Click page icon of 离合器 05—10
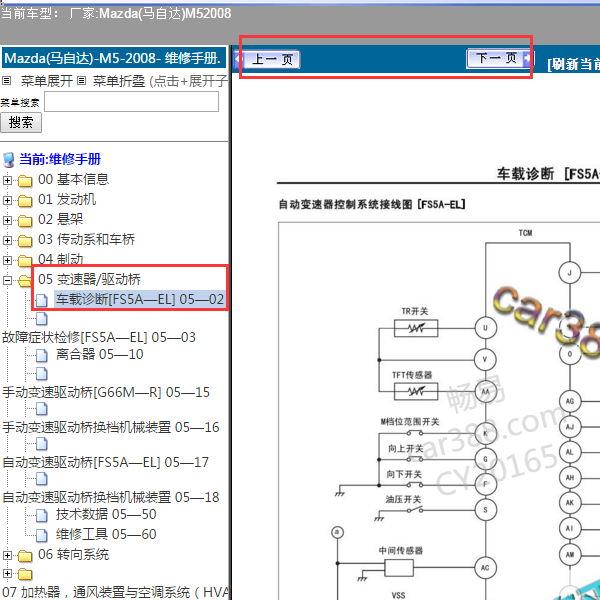Image resolution: width=600 pixels, height=600 pixels. point(42,355)
